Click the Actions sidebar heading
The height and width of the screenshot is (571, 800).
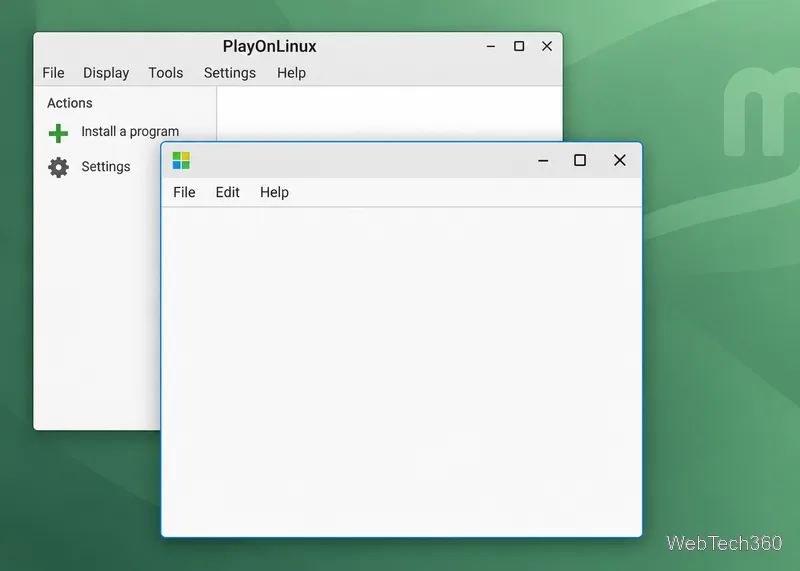[x=70, y=103]
